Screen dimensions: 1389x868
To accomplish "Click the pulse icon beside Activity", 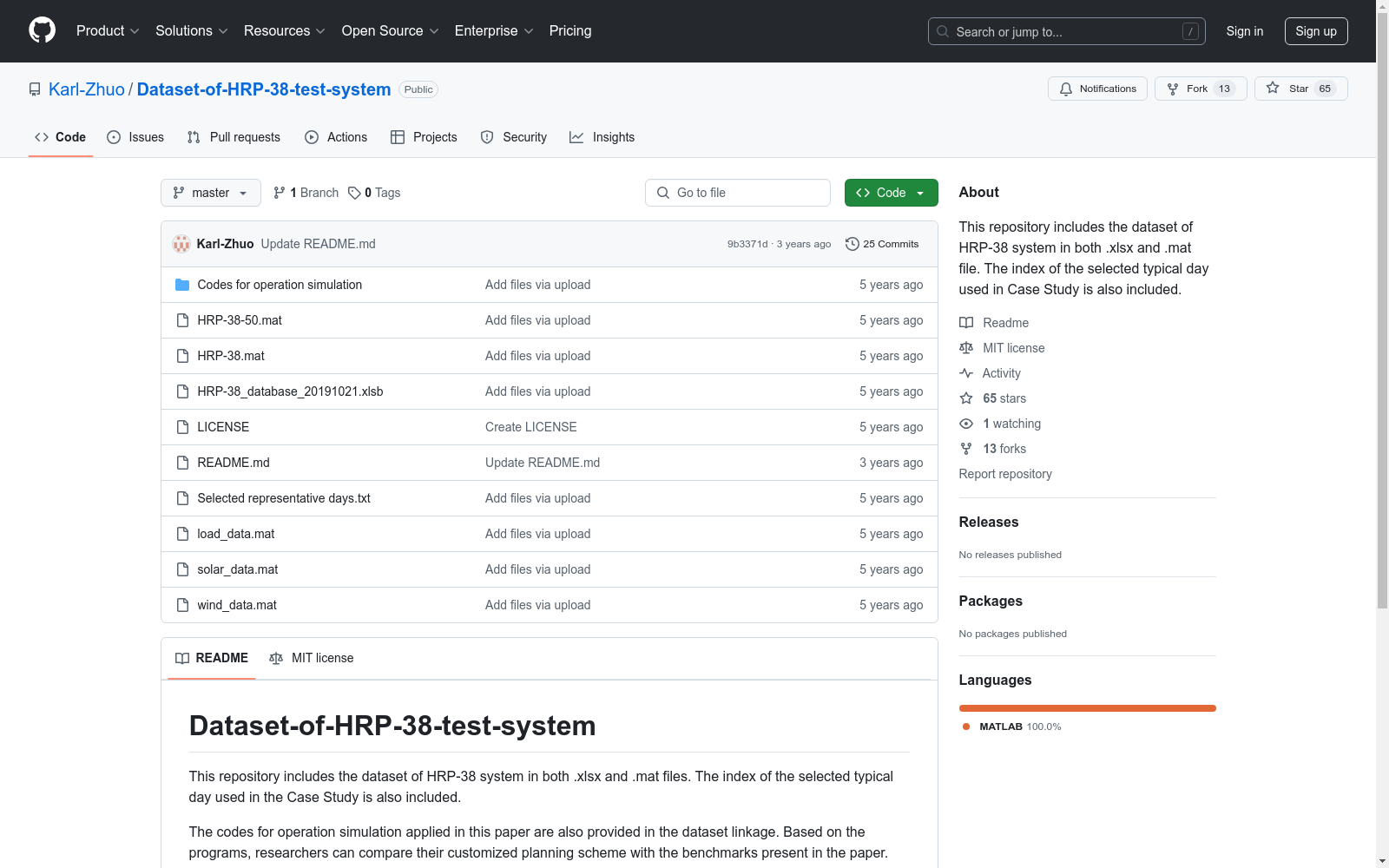I will click(966, 373).
